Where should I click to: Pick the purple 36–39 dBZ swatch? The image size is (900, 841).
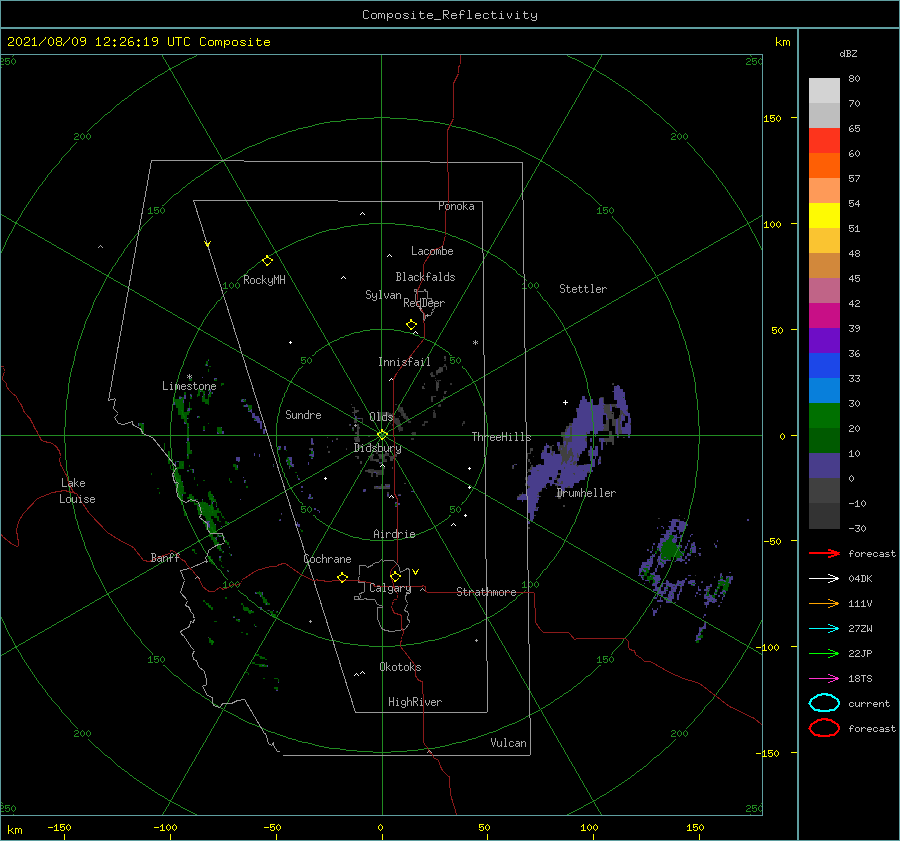[x=824, y=341]
